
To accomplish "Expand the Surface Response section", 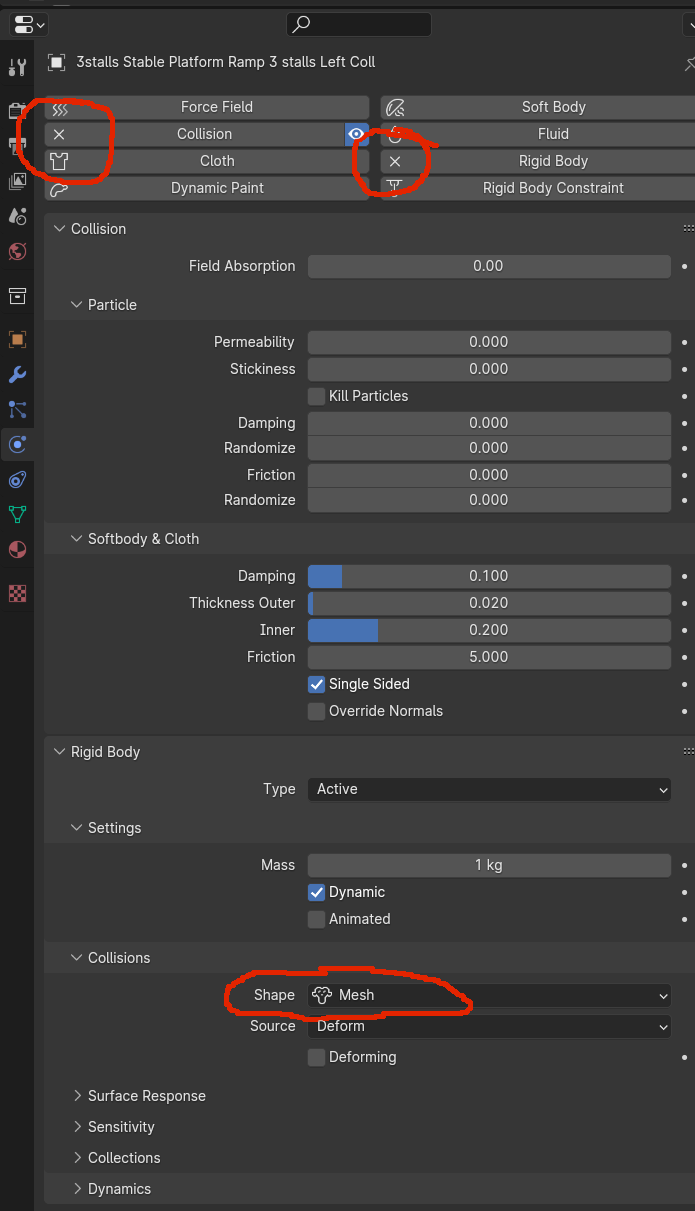I will (x=146, y=1096).
